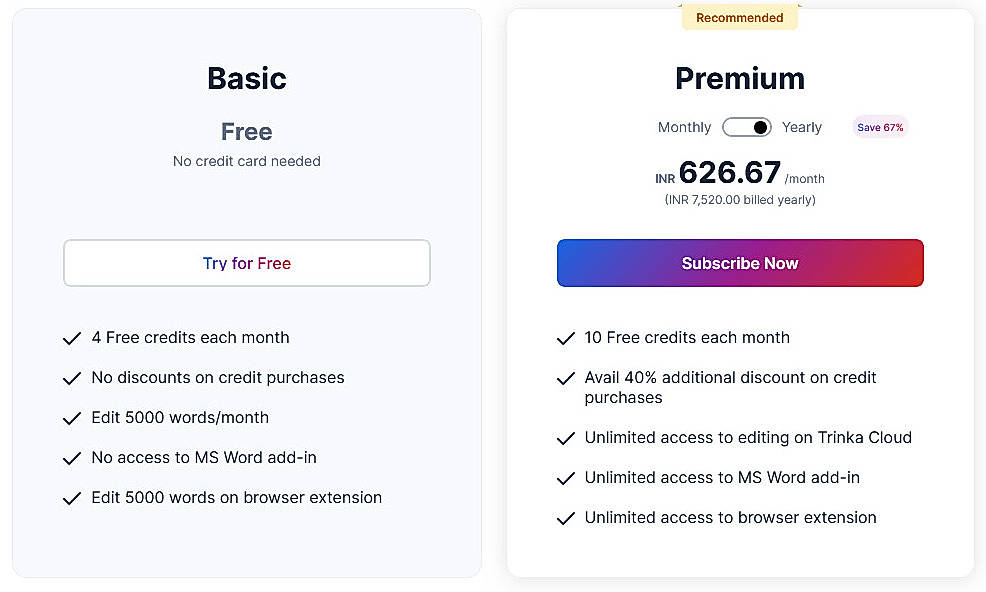Click the 'Subscribe Now' button
Viewport: 986px width, 592px height.
[x=739, y=263]
